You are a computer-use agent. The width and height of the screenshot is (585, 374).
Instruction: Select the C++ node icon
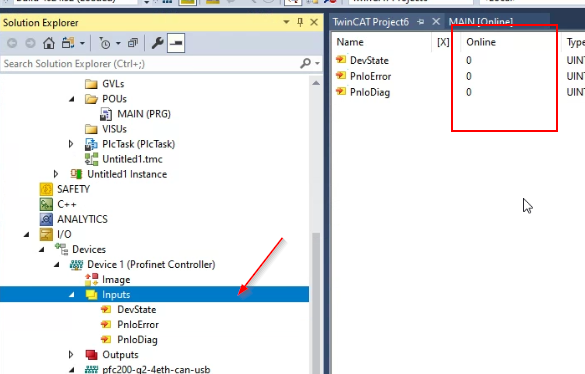pyautogui.click(x=46, y=204)
